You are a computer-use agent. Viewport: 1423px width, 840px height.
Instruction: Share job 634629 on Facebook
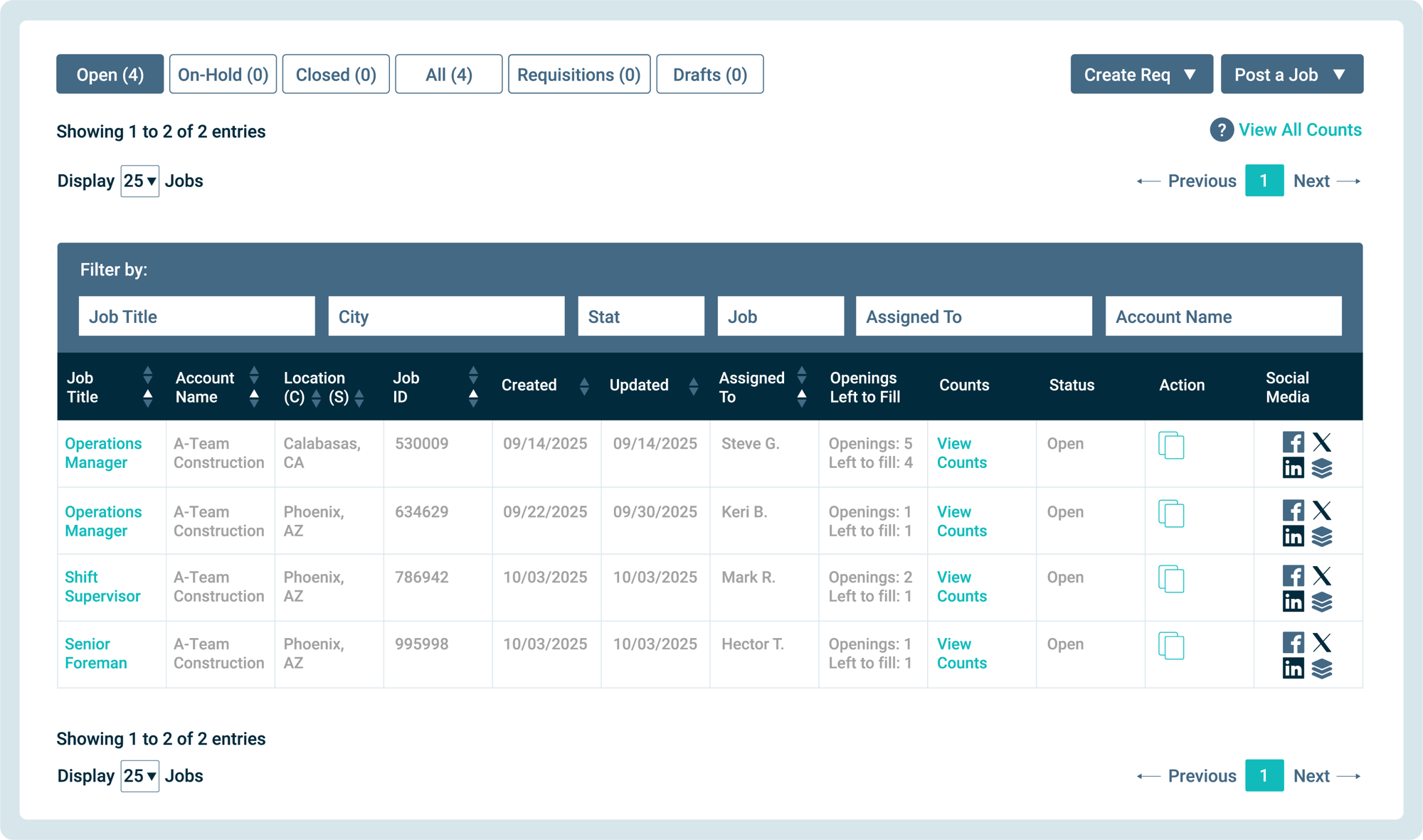(1293, 510)
